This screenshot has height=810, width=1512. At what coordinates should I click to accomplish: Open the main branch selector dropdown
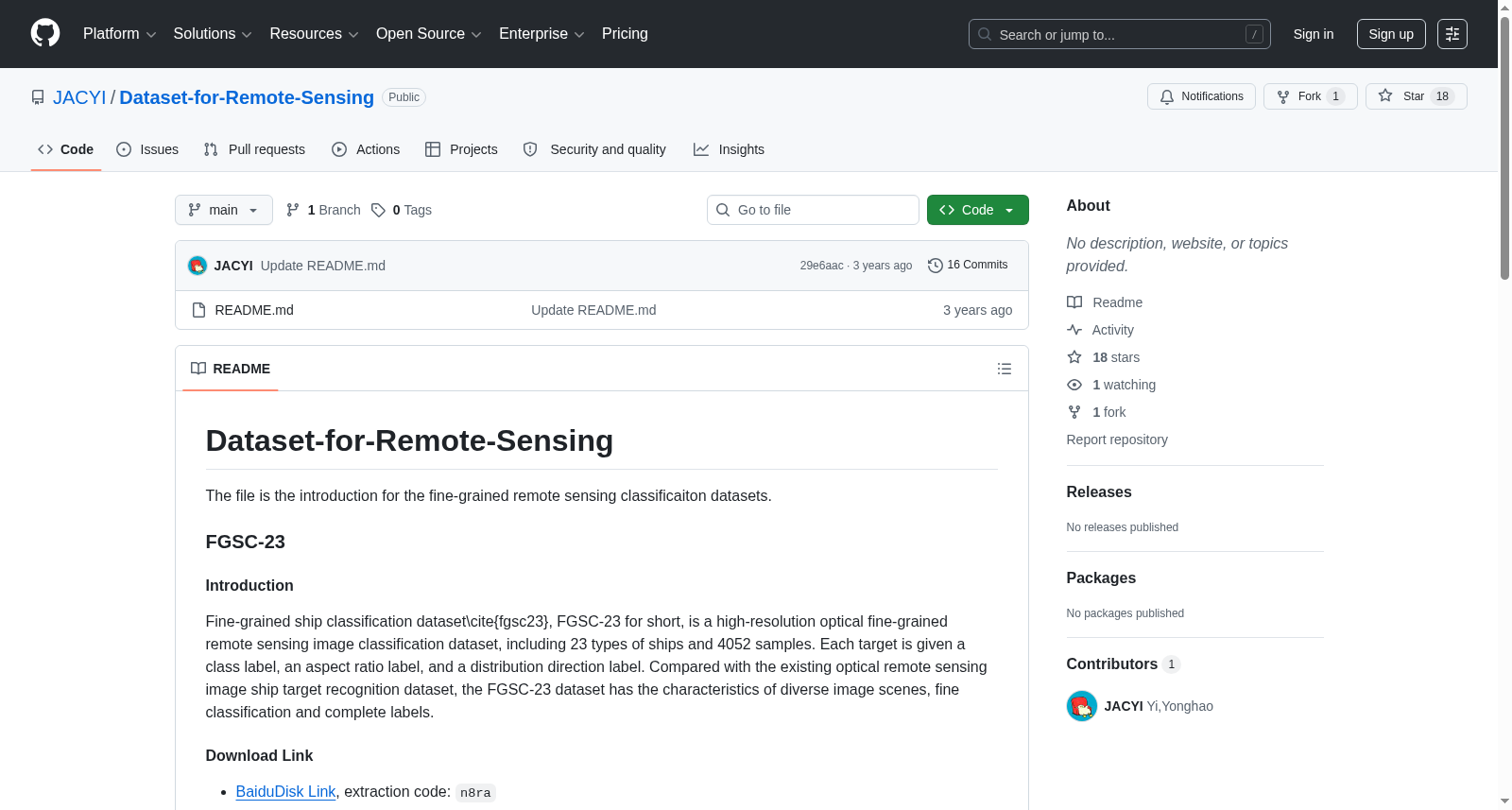[x=224, y=210]
